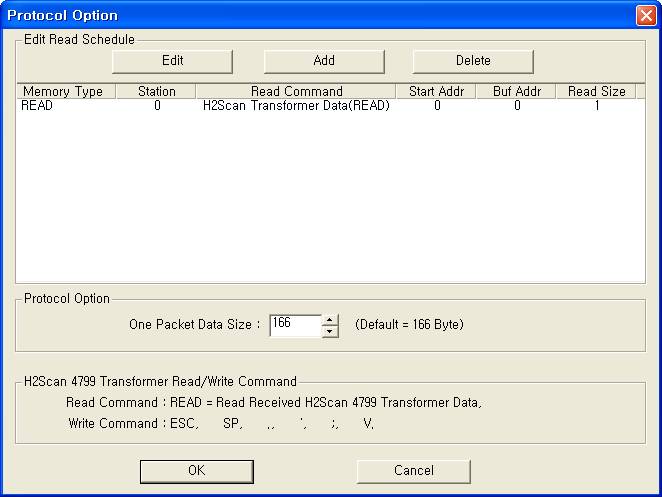Cancel the Protocol Option dialog

click(413, 470)
